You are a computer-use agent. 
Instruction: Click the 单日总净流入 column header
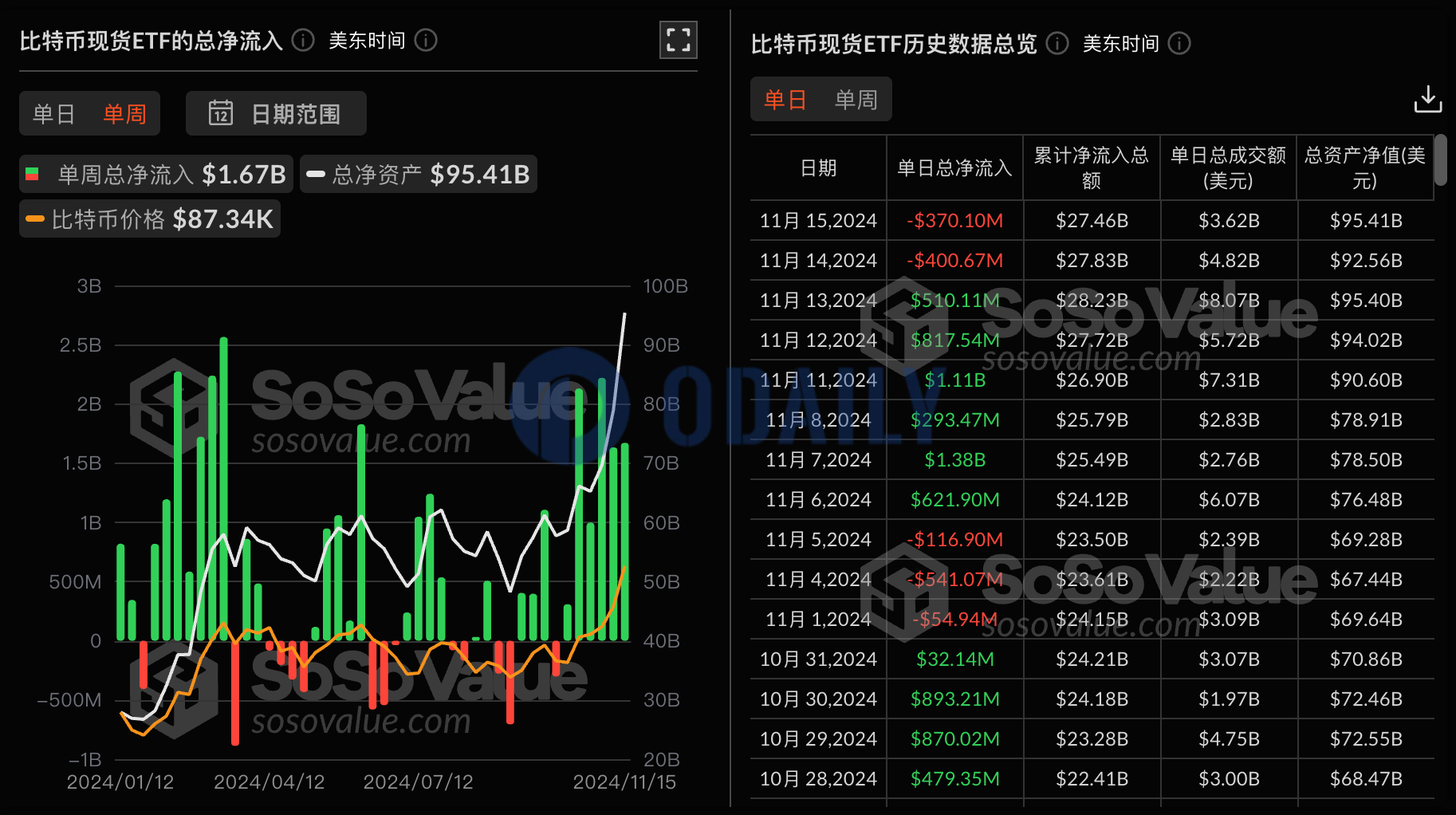click(954, 167)
